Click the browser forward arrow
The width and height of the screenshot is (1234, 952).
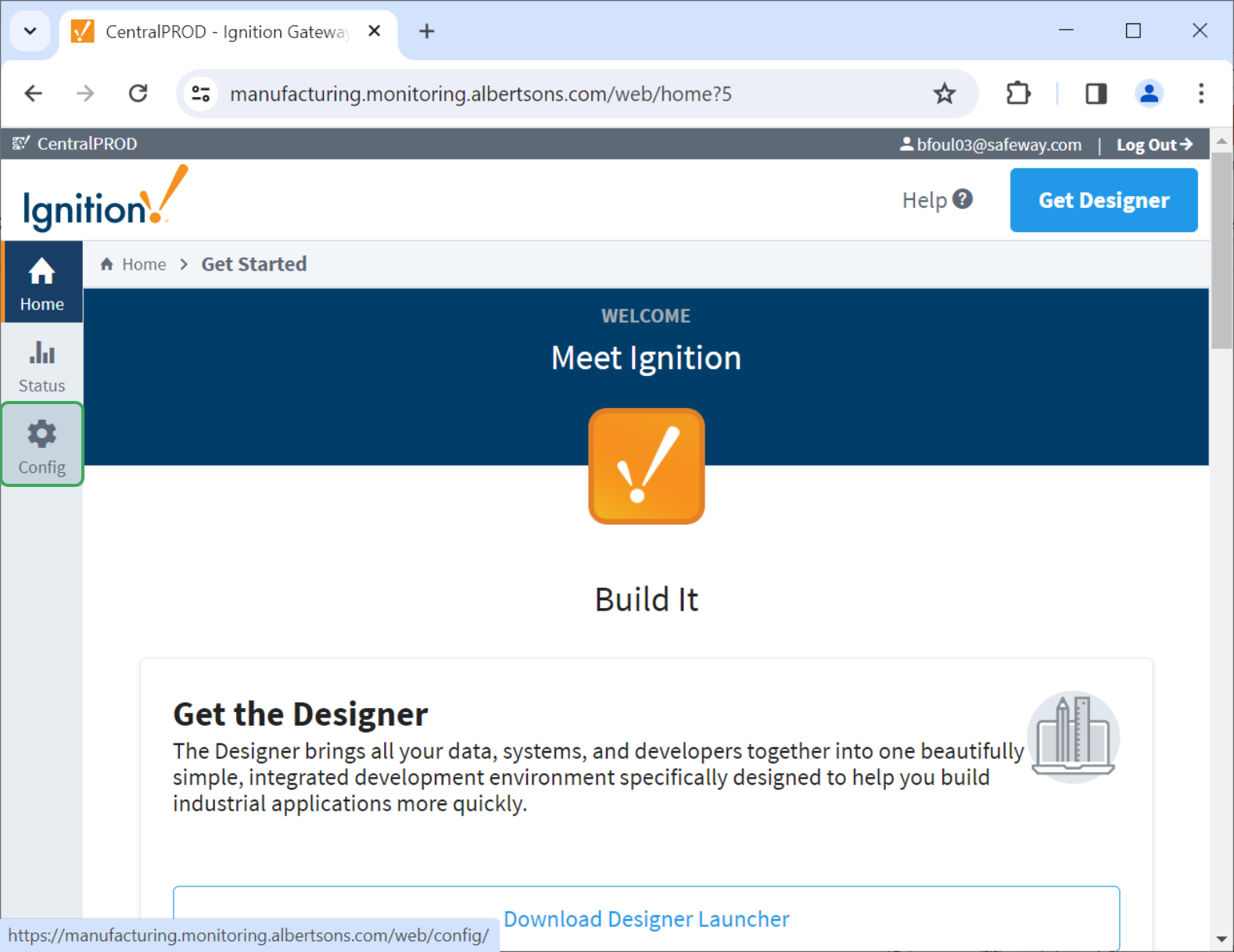85,94
